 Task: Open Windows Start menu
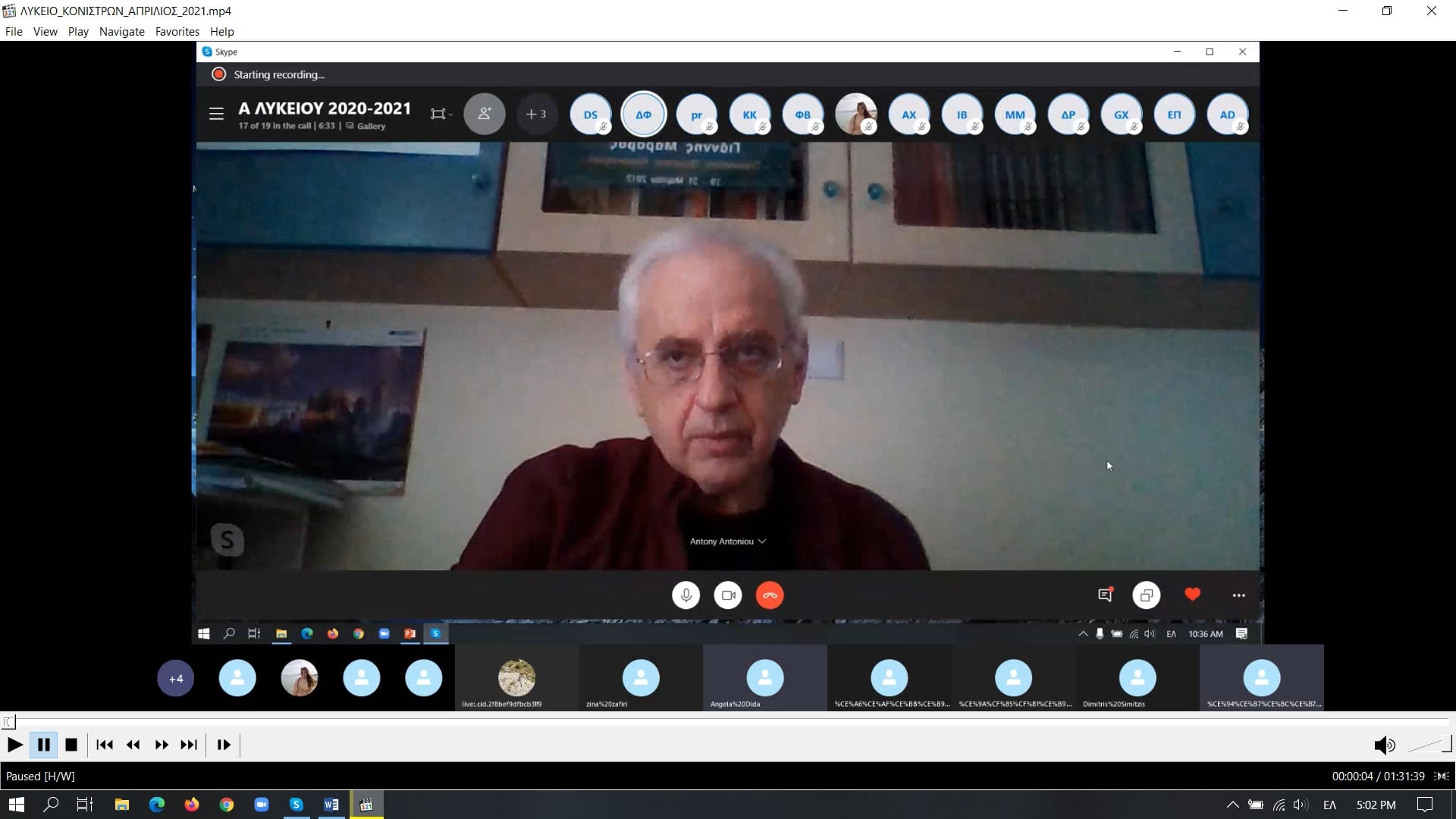(x=17, y=805)
